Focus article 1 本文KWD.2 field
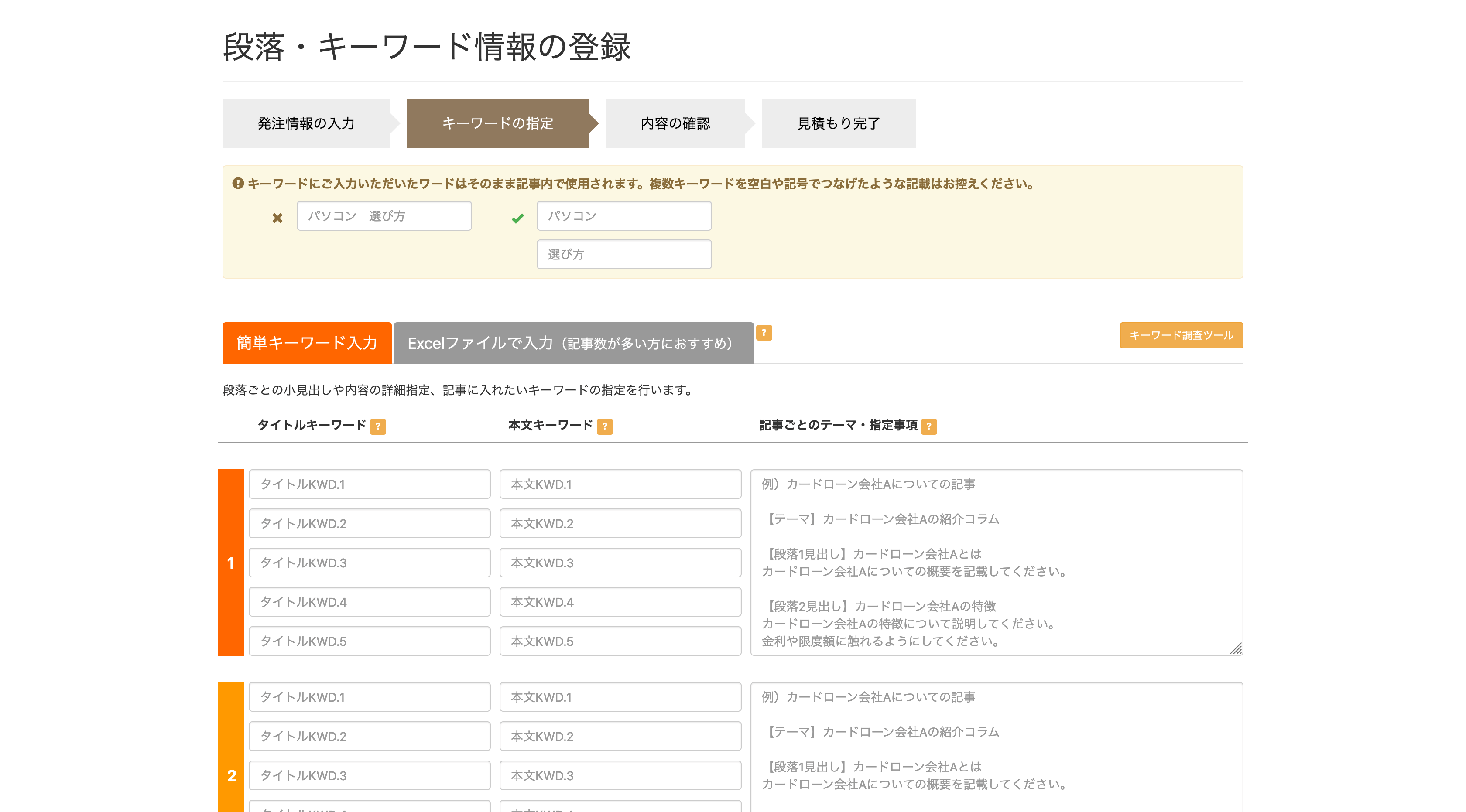The height and width of the screenshot is (812, 1466). pyautogui.click(x=620, y=523)
